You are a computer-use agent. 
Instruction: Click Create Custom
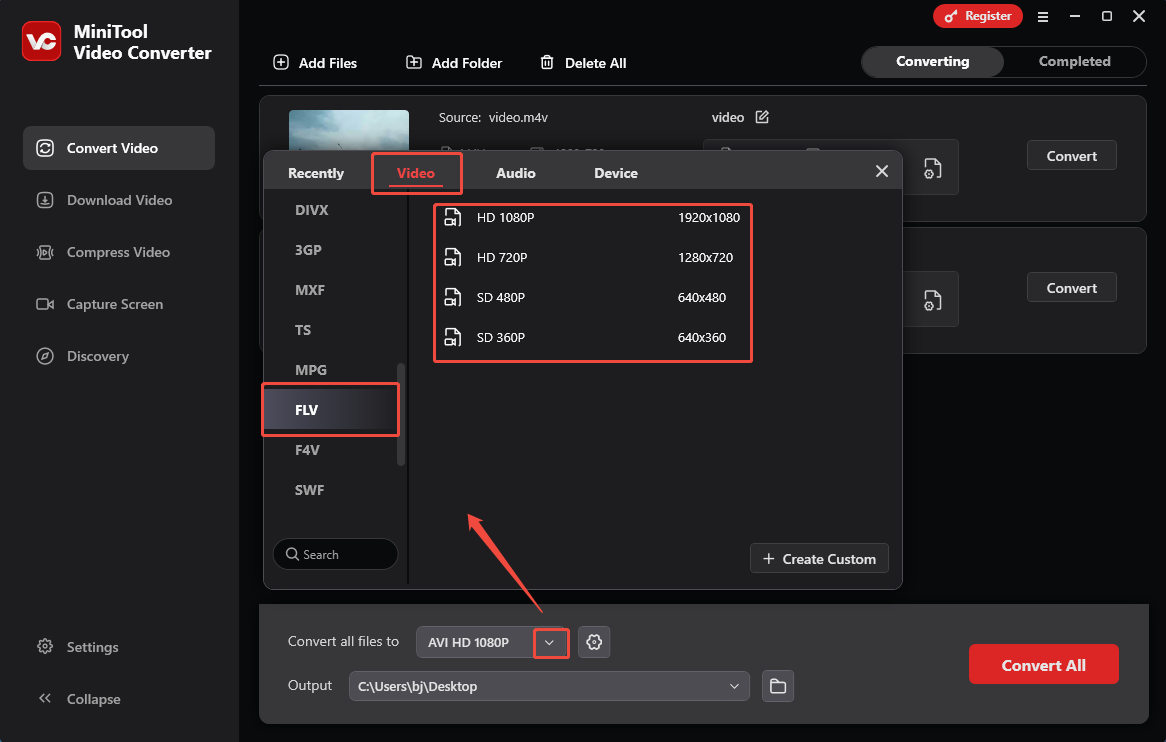(819, 559)
